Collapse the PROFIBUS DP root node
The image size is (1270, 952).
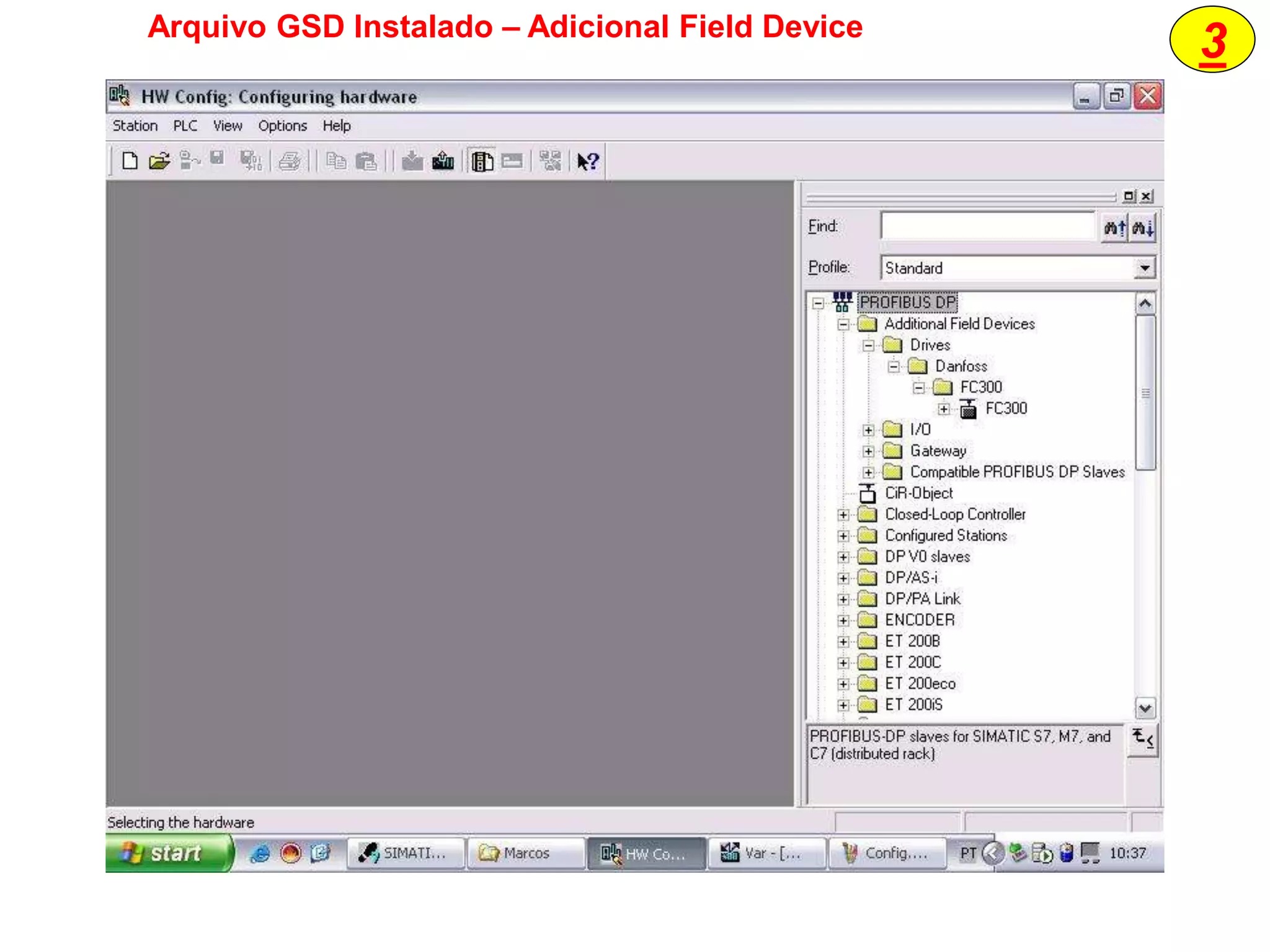coord(819,303)
